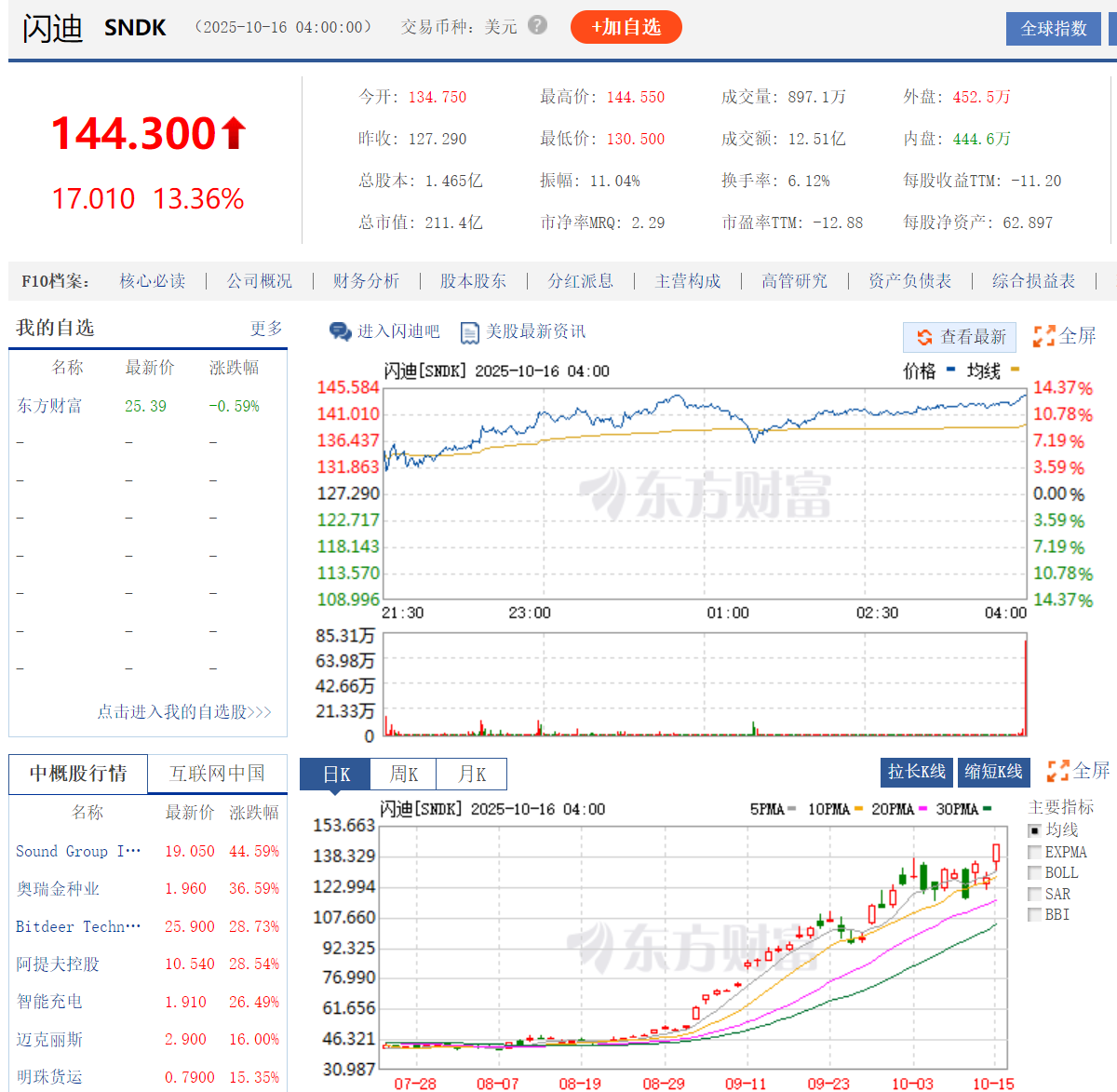The height and width of the screenshot is (1092, 1117).
Task: Switch to the 月K tab
Action: 473,775
